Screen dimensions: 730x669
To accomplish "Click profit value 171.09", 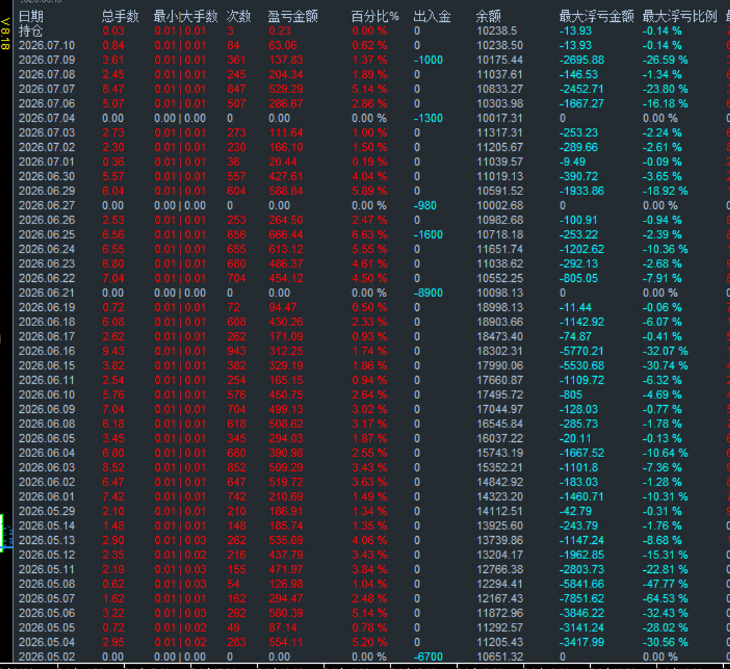I will point(286,337).
